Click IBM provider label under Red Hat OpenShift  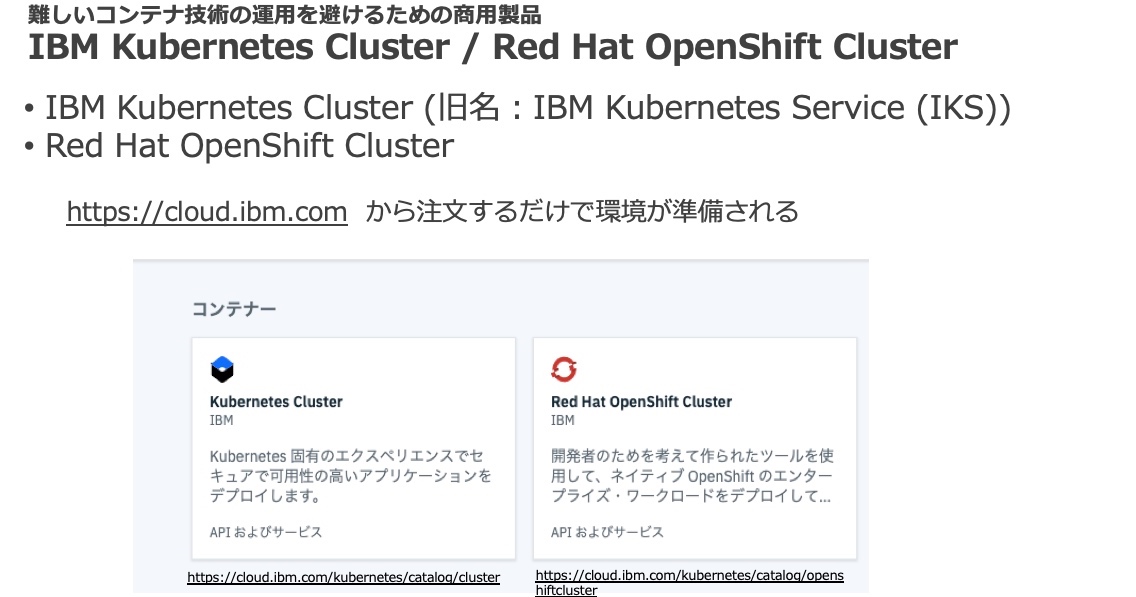coord(562,420)
